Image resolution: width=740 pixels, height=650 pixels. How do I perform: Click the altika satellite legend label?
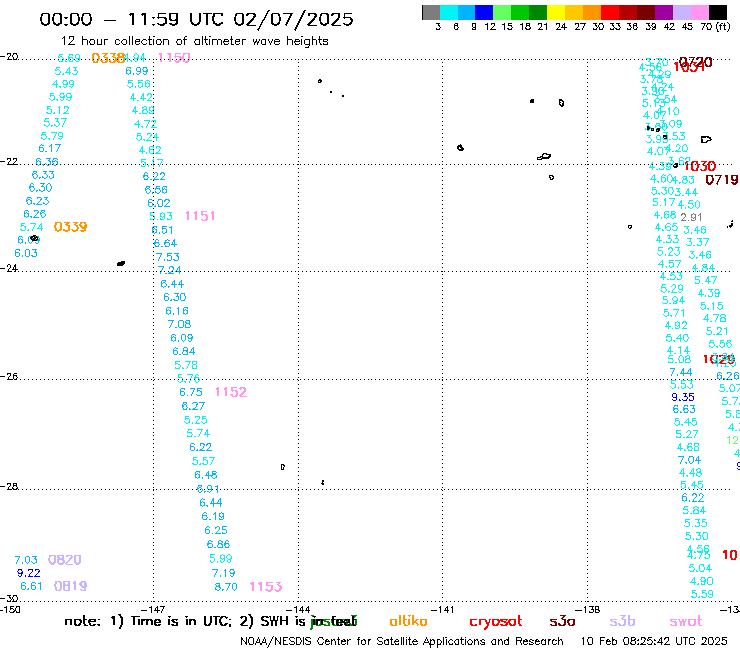408,621
